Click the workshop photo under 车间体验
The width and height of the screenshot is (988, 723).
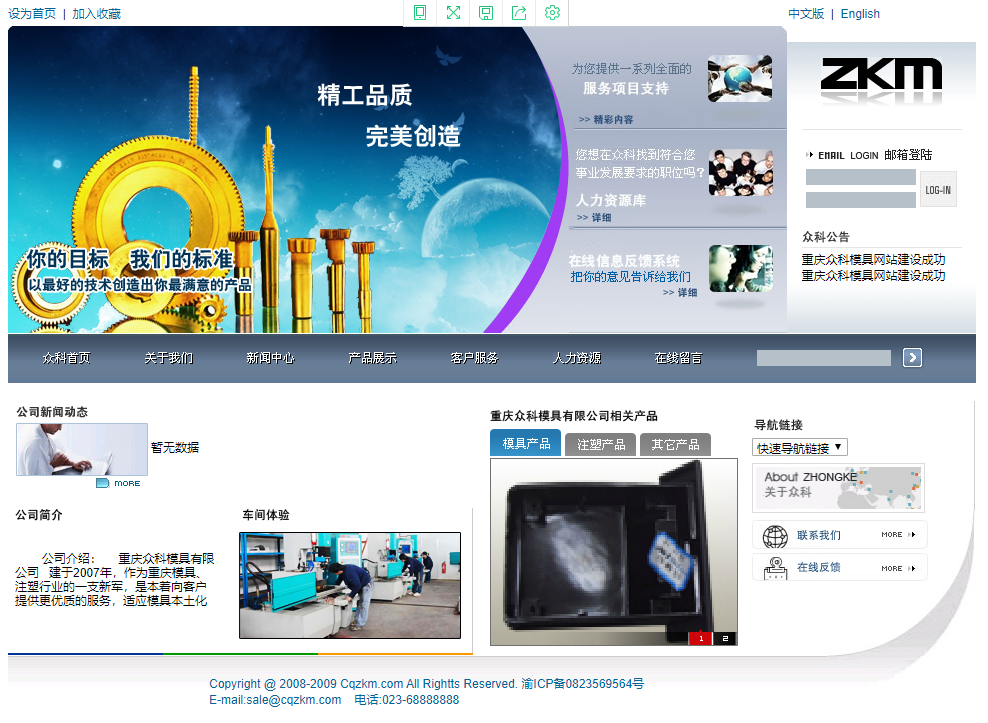click(x=350, y=586)
